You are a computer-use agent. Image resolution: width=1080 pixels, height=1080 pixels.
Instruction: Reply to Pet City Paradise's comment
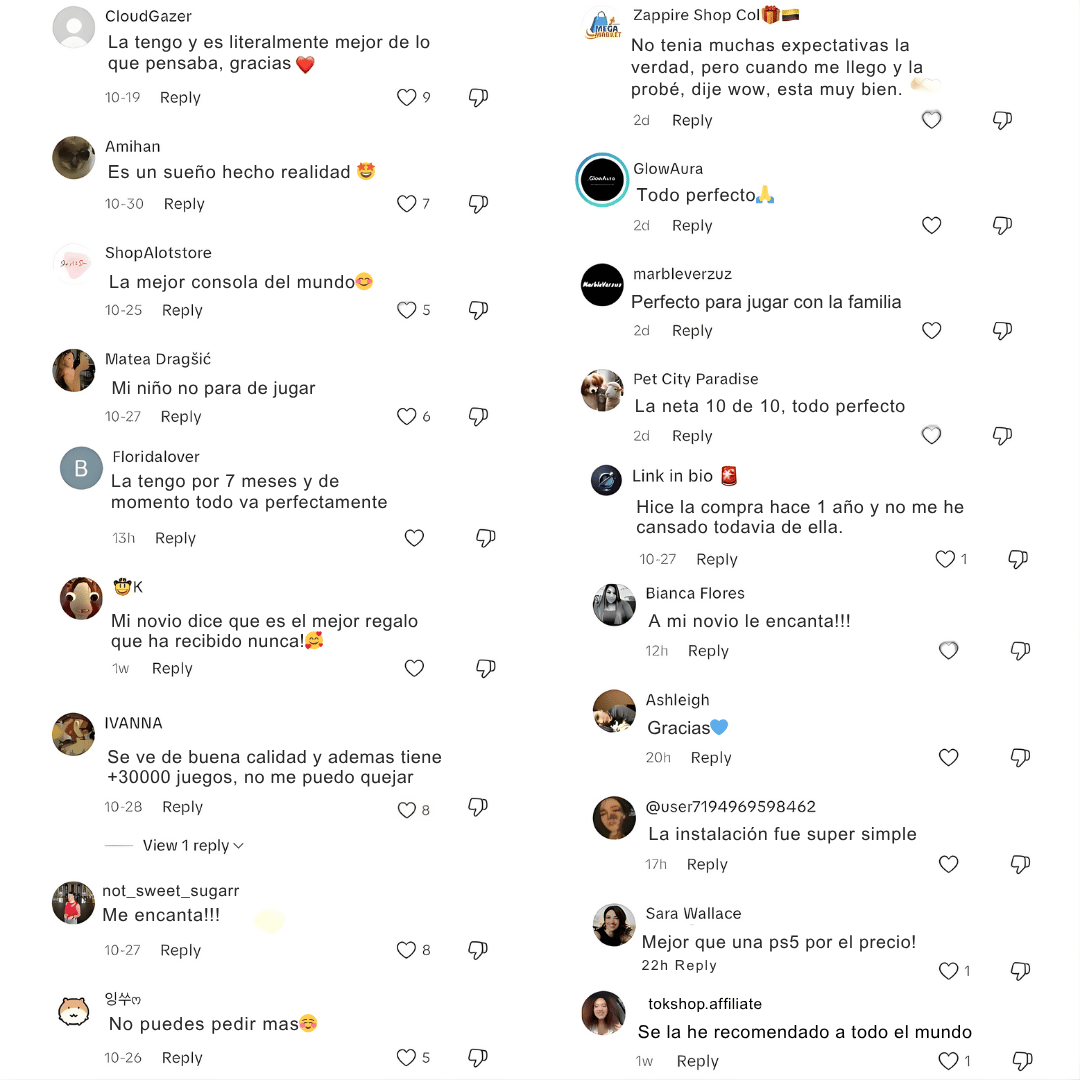[692, 436]
